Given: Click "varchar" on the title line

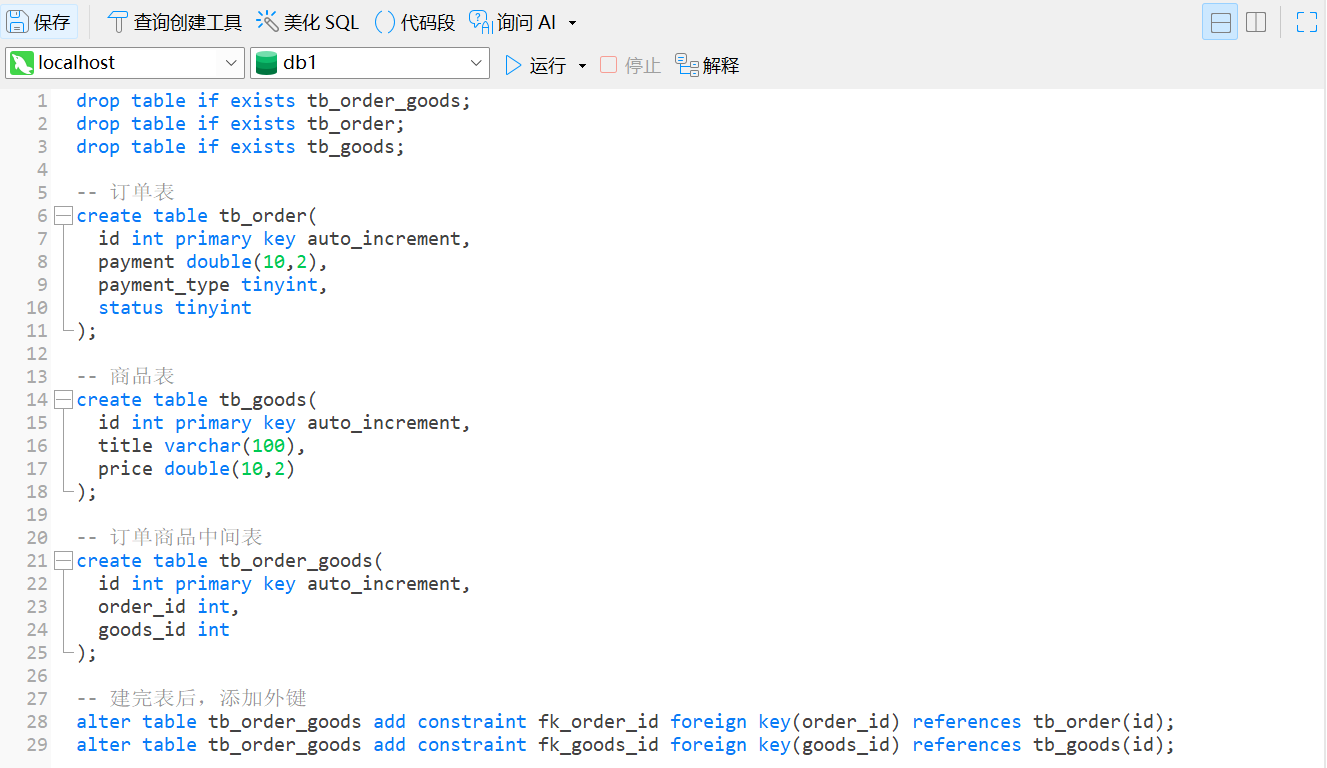Looking at the screenshot, I should click(203, 446).
